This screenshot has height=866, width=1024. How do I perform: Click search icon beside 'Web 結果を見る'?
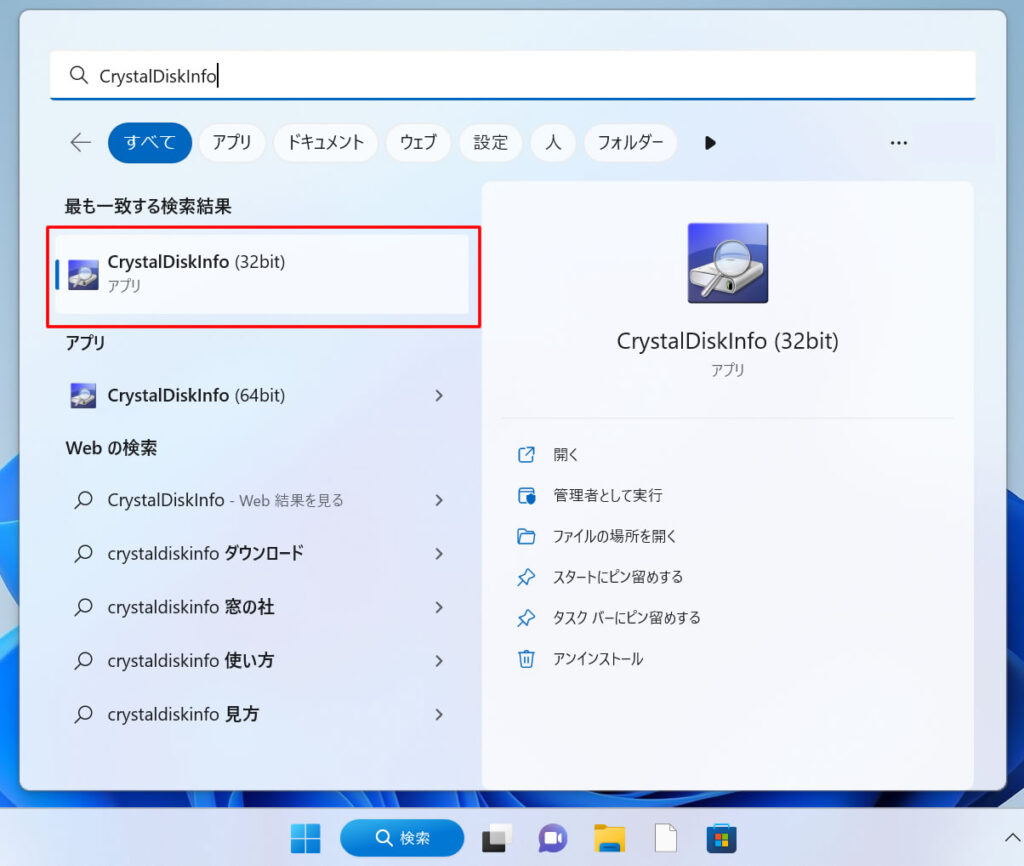point(84,500)
